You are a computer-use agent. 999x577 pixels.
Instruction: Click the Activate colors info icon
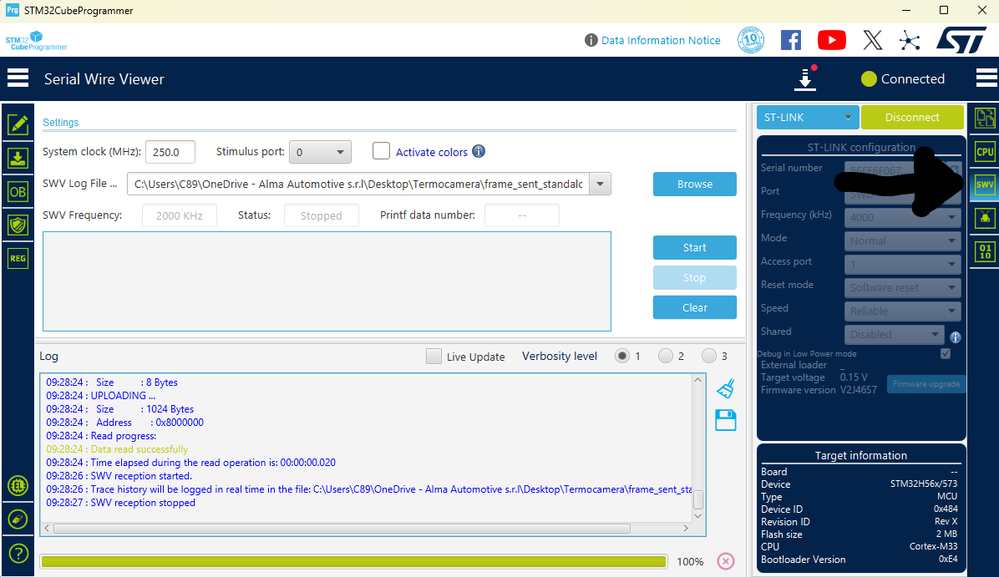[478, 151]
